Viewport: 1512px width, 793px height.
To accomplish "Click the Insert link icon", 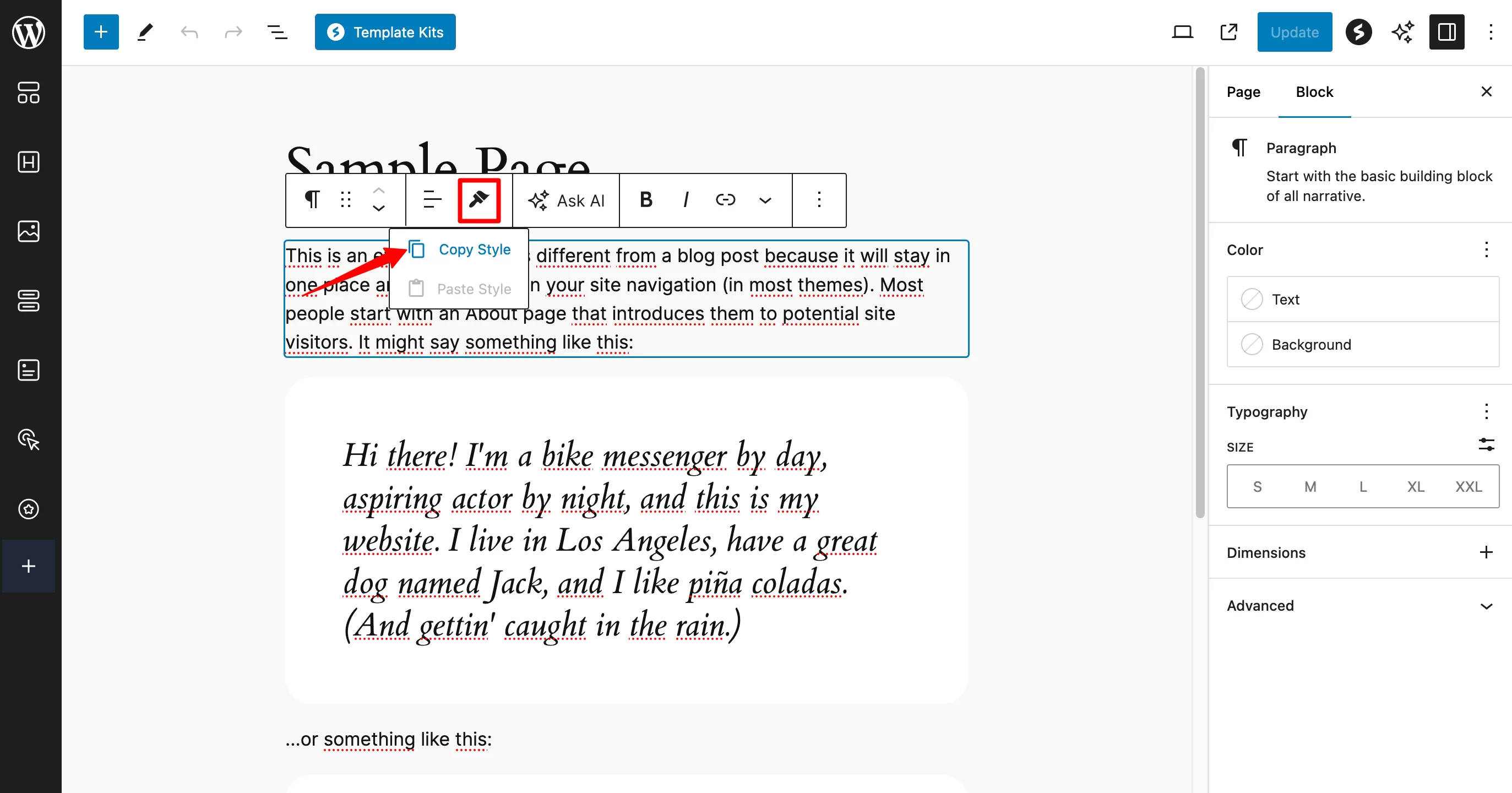I will tap(727, 200).
